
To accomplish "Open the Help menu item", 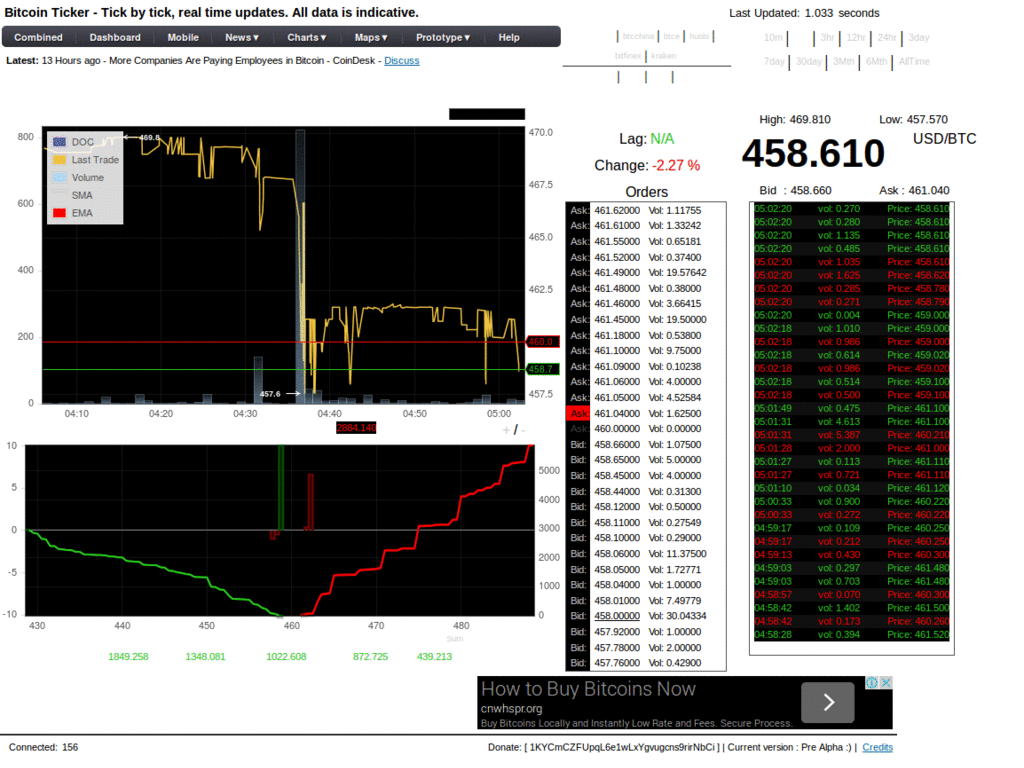I will (509, 37).
